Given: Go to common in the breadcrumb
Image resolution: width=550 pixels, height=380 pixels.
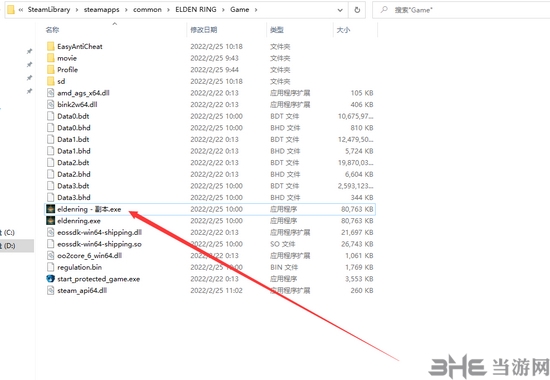Looking at the screenshot, I should click(x=147, y=10).
